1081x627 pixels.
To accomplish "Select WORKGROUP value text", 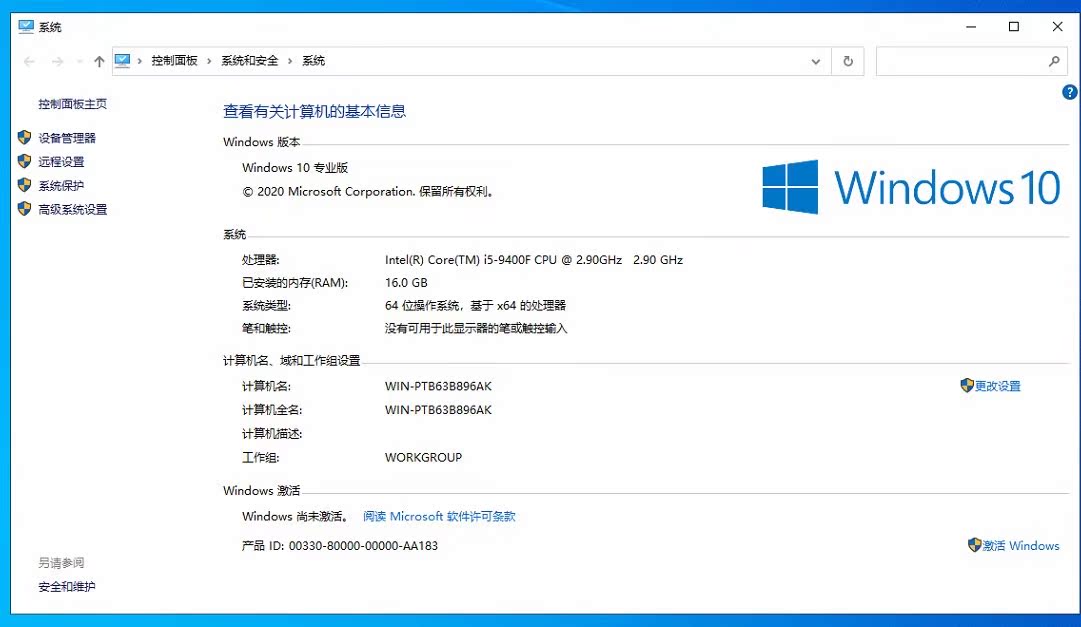I will [423, 457].
